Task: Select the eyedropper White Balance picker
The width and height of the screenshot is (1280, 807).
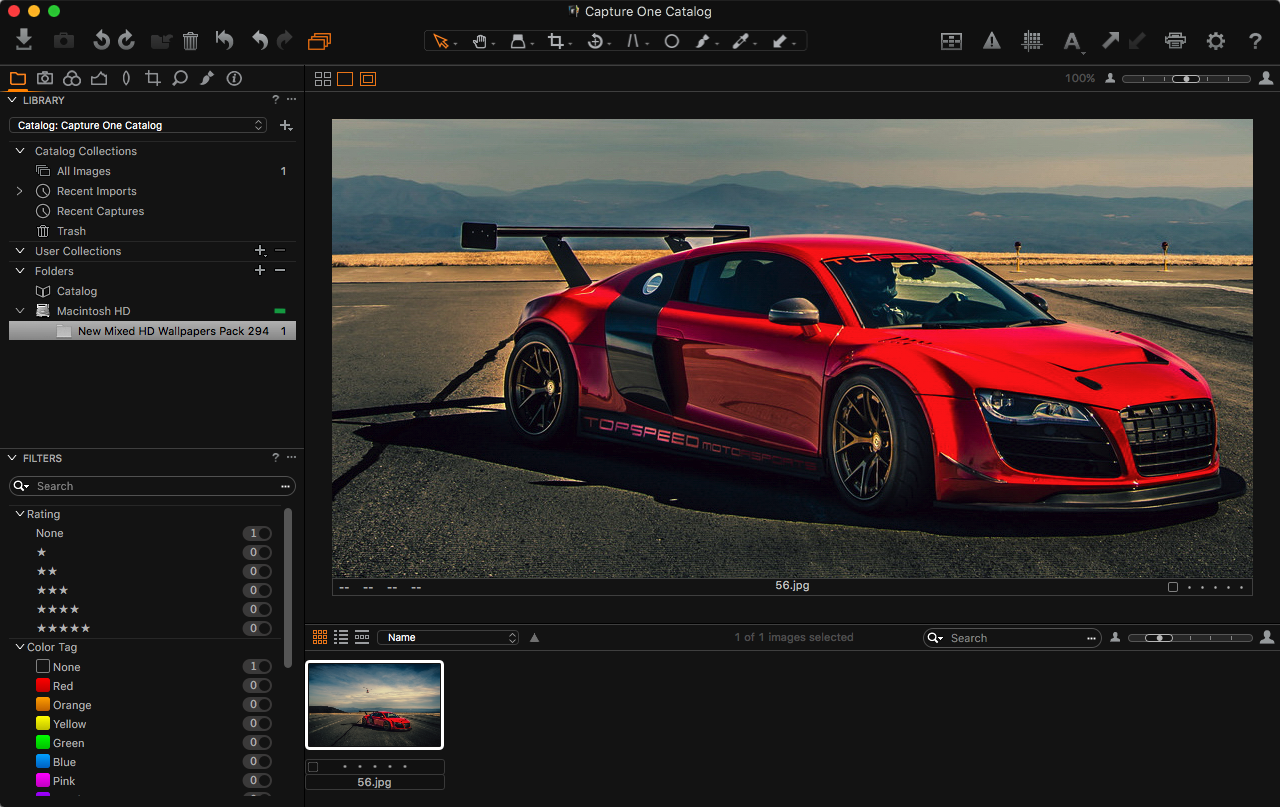Action: (x=741, y=41)
